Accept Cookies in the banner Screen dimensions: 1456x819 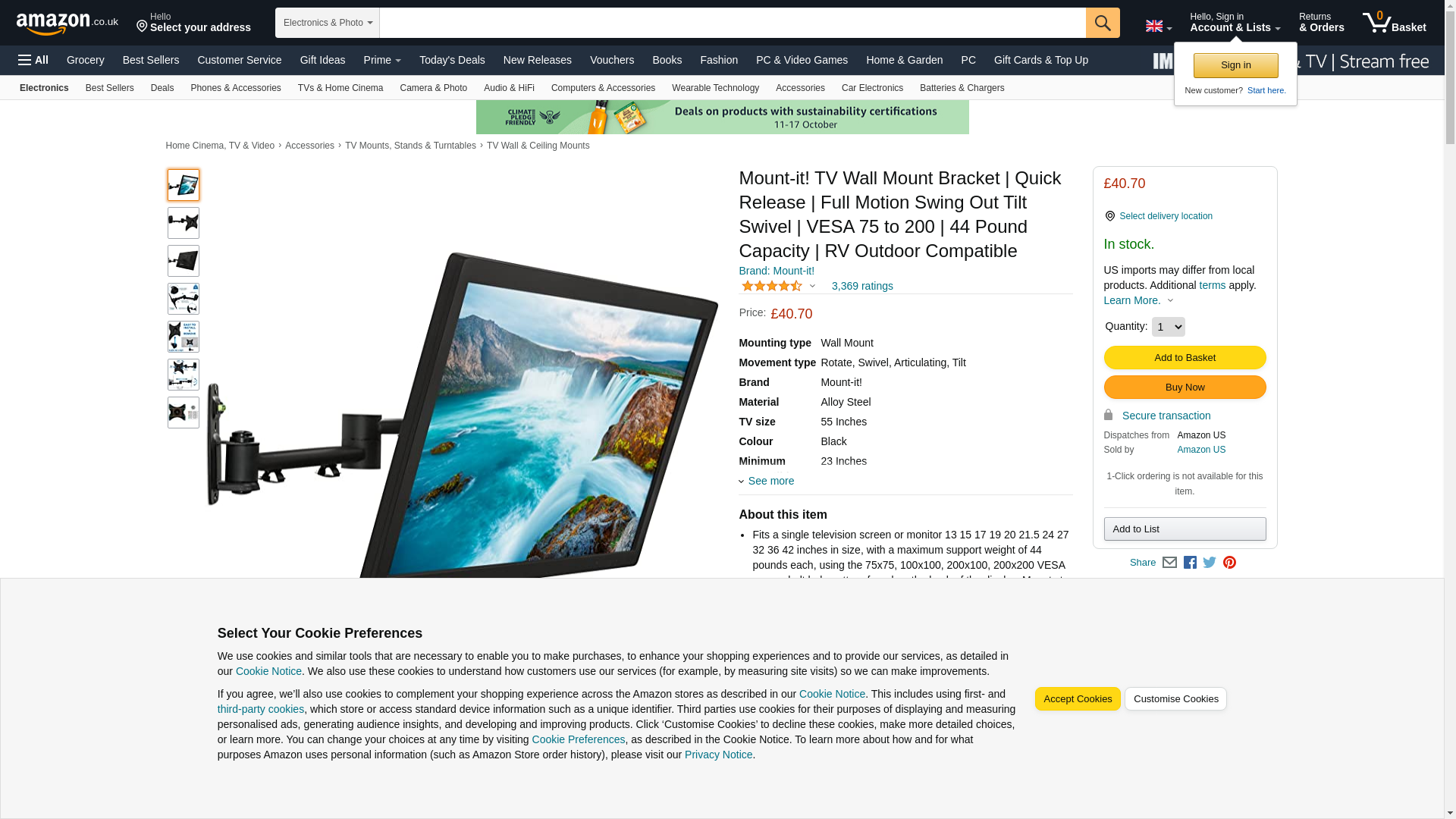(1078, 699)
